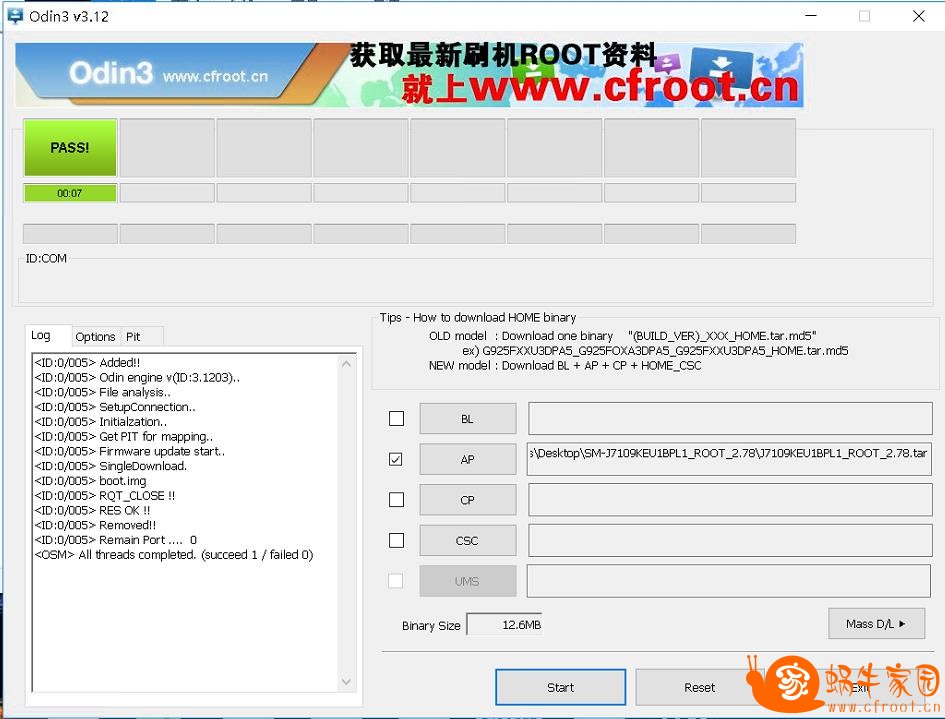The height and width of the screenshot is (719, 945).
Task: Click the AP path field with J7109KEU1BPL1 tar
Action: pyautogui.click(x=729, y=459)
